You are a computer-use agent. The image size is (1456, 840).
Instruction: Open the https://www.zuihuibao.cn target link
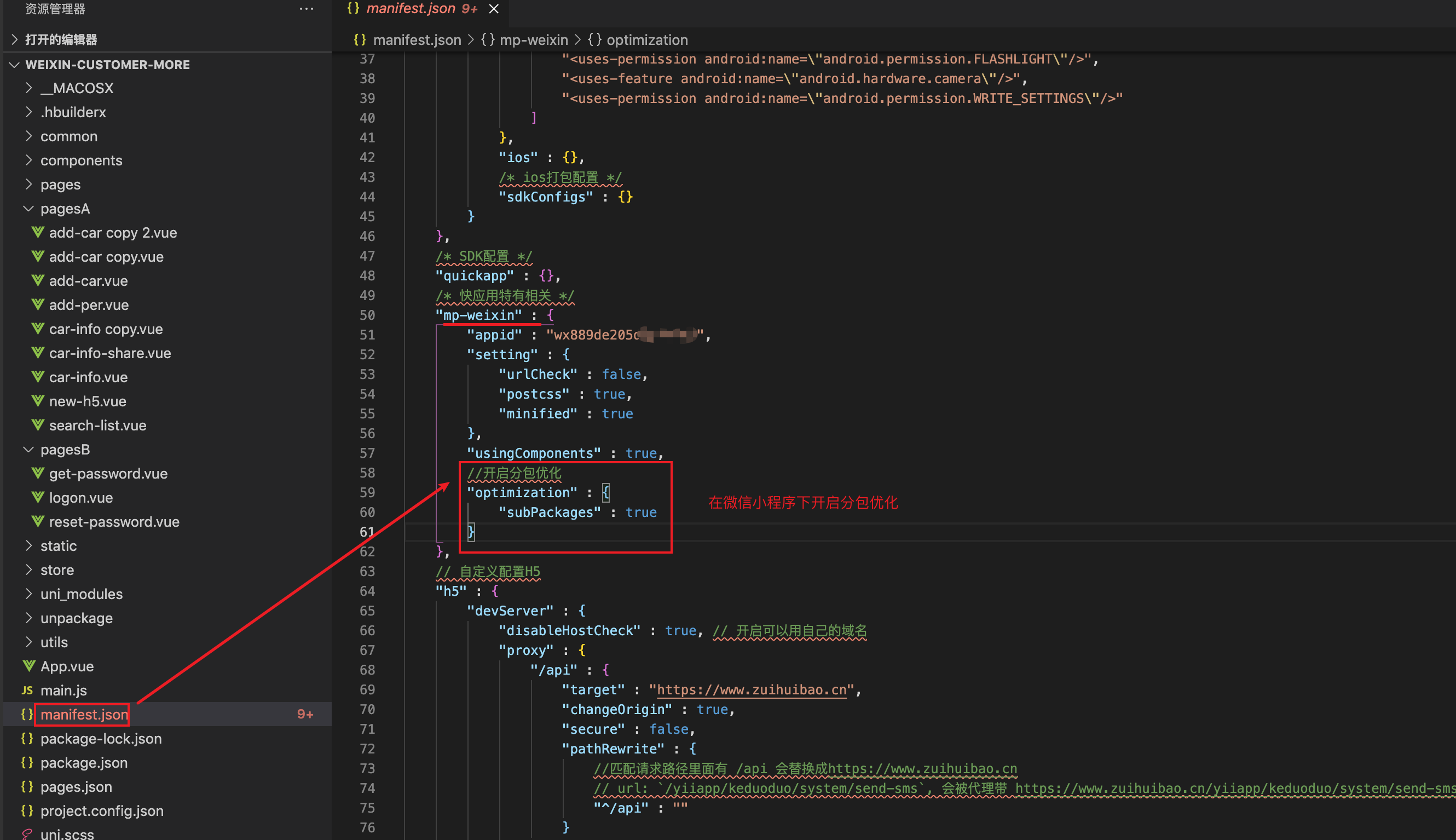pos(752,690)
